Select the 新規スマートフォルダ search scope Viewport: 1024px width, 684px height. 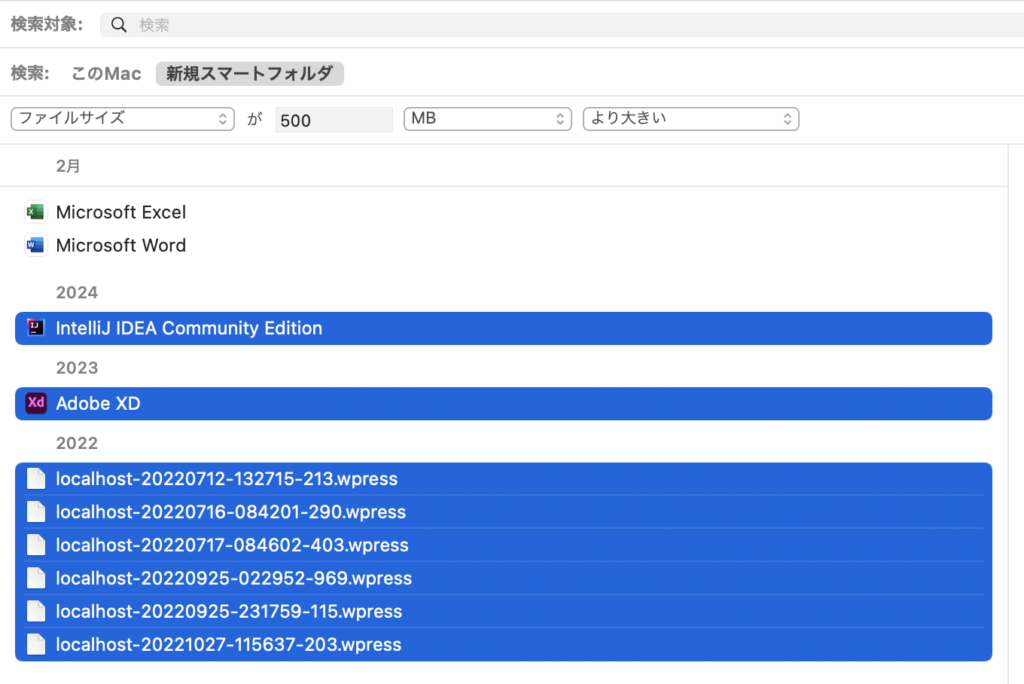click(x=249, y=73)
